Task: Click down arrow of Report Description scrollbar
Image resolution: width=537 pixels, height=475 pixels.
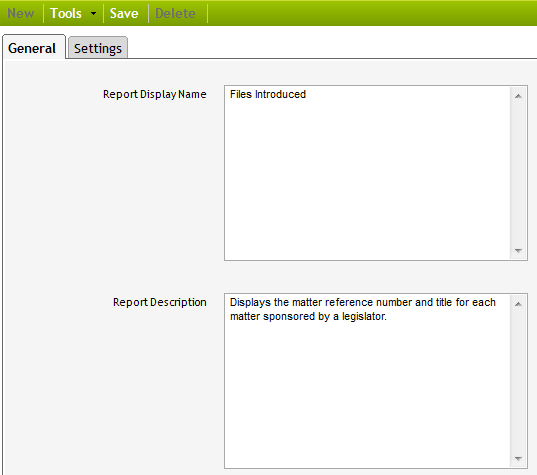Action: click(x=518, y=459)
